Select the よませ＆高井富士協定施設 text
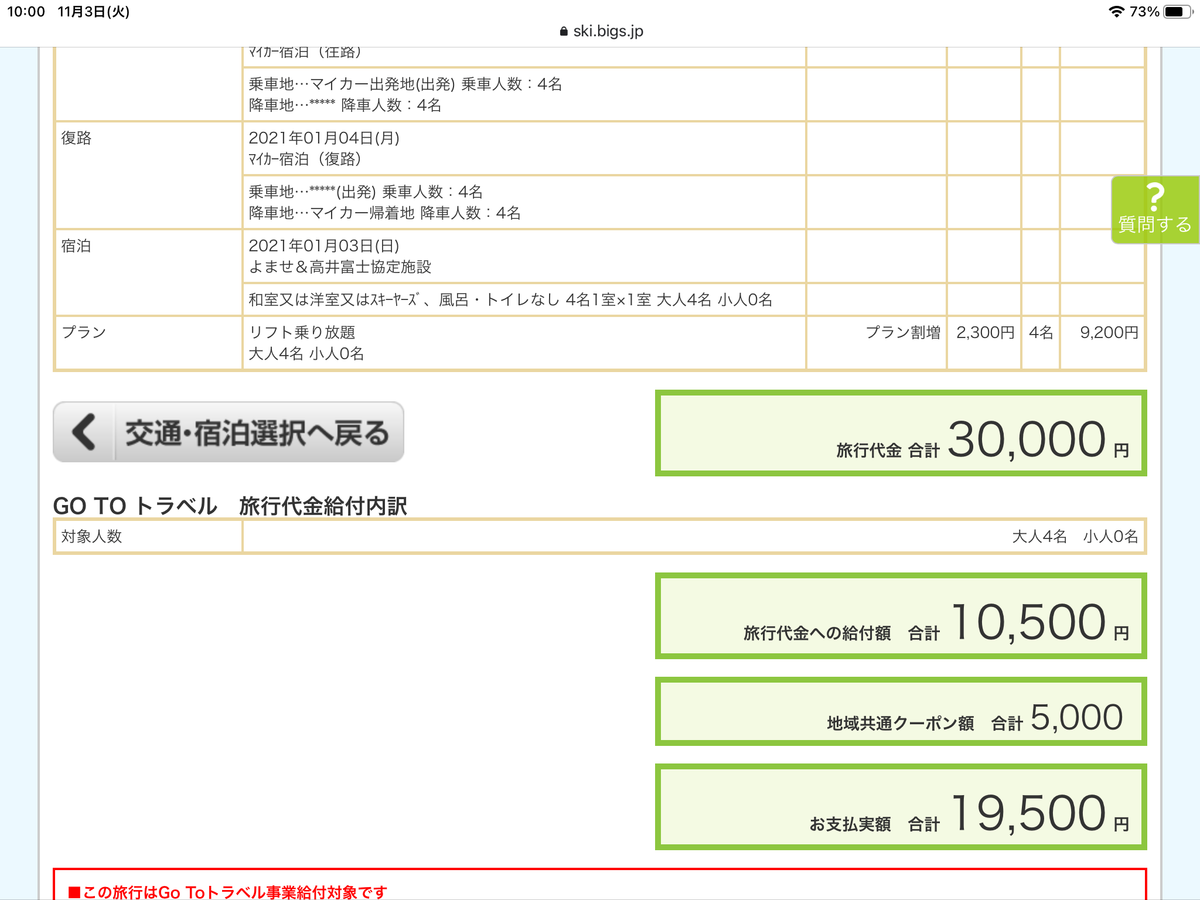 pyautogui.click(x=340, y=267)
